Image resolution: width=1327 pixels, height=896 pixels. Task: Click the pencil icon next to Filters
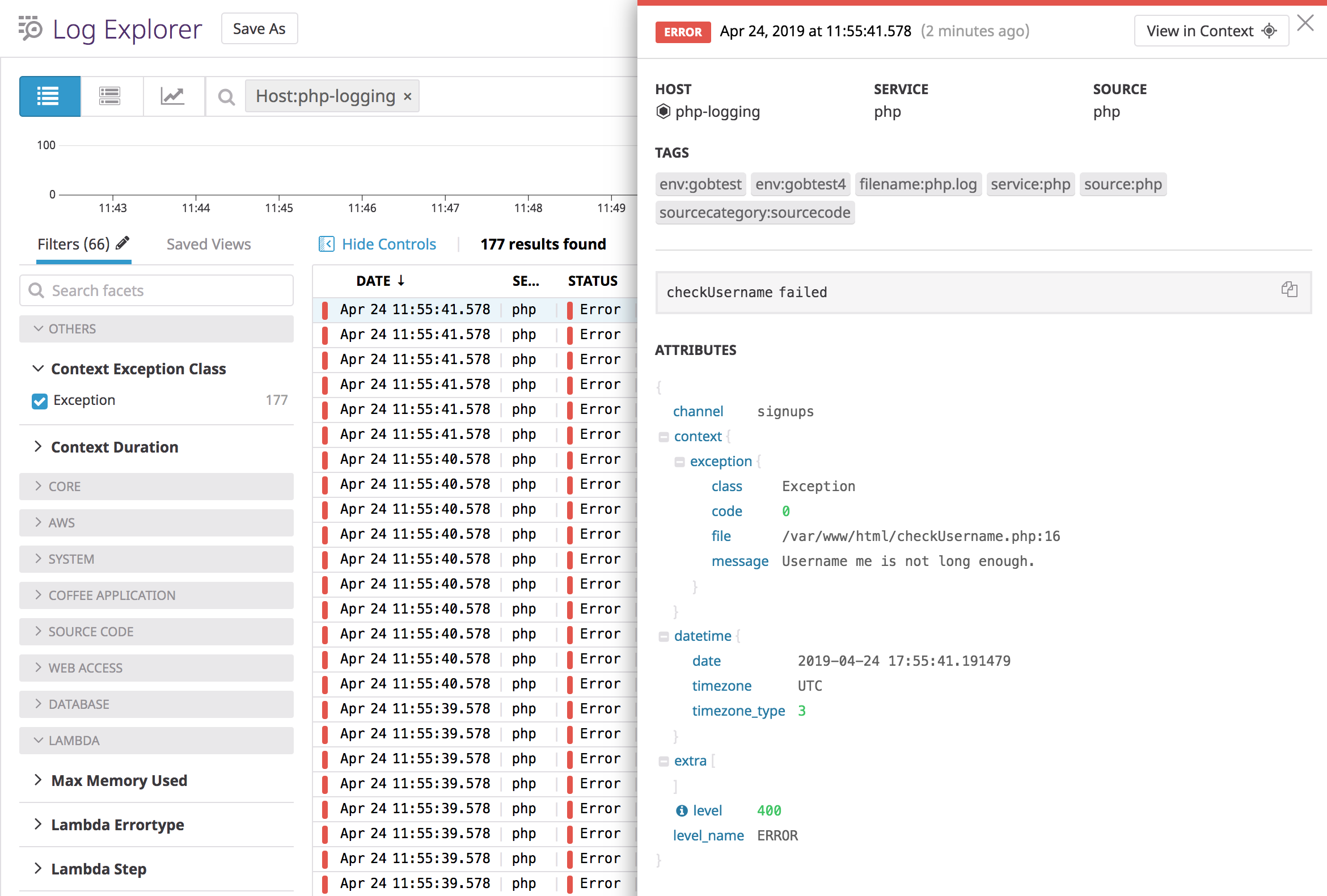point(121,243)
